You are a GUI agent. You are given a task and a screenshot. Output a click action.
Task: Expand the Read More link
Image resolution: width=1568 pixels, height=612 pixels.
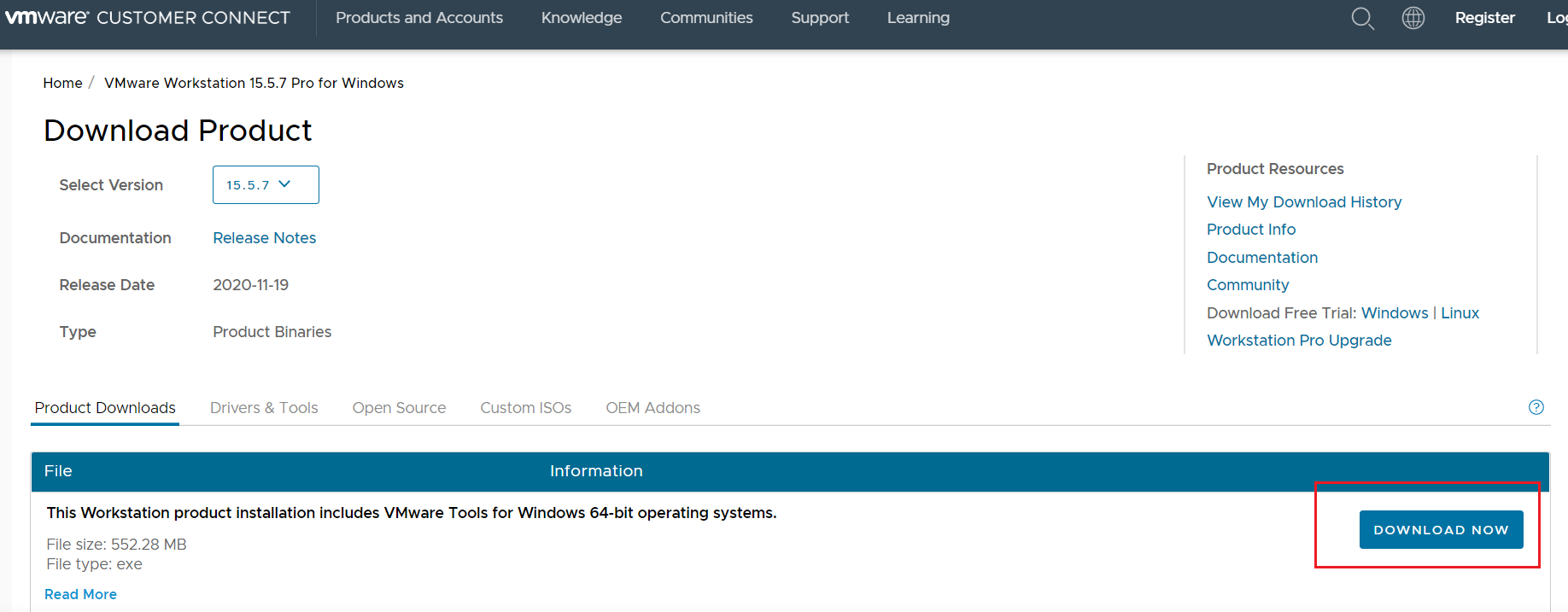(80, 594)
